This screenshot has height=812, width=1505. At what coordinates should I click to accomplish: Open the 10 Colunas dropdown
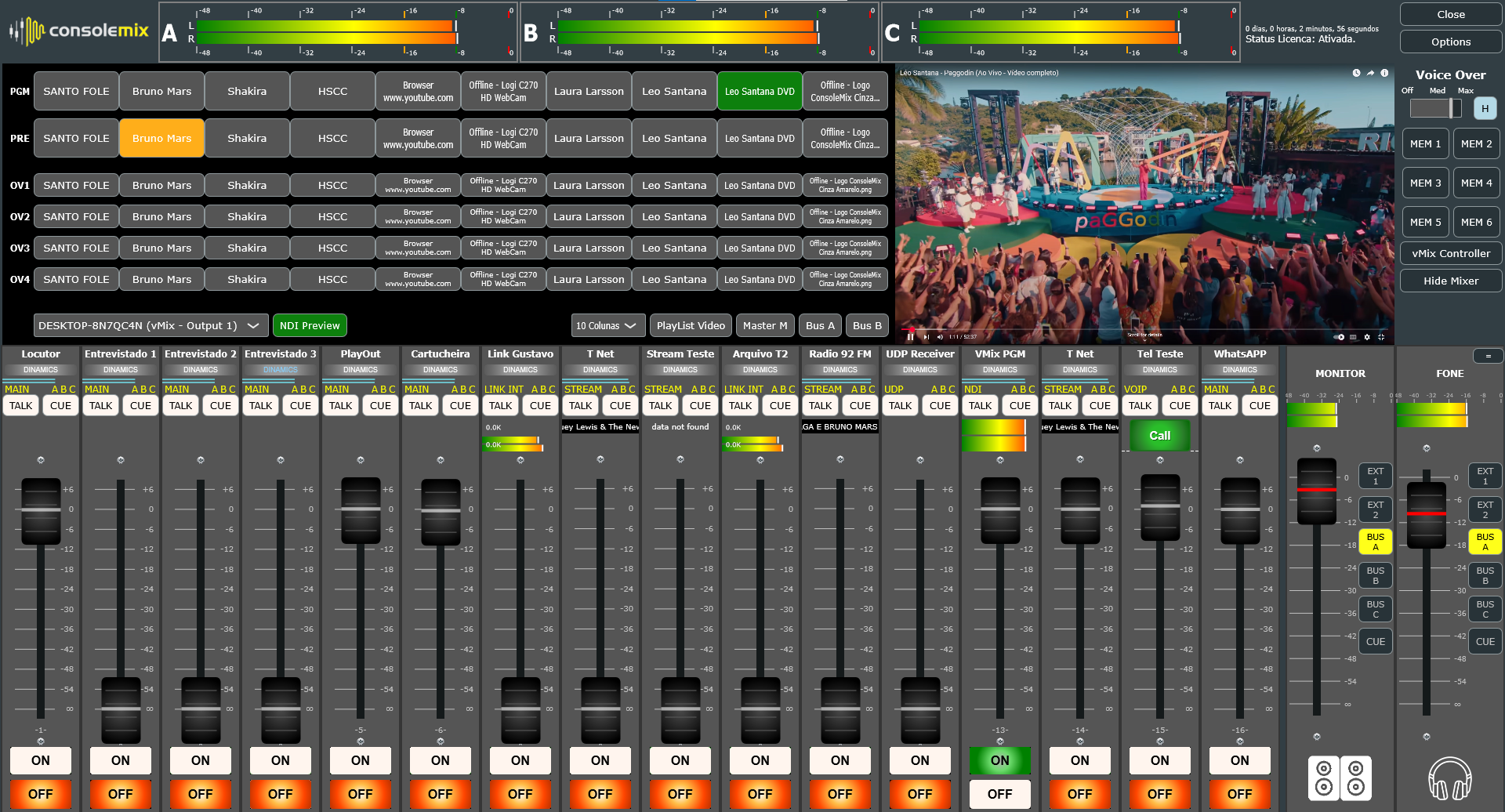[x=607, y=324]
